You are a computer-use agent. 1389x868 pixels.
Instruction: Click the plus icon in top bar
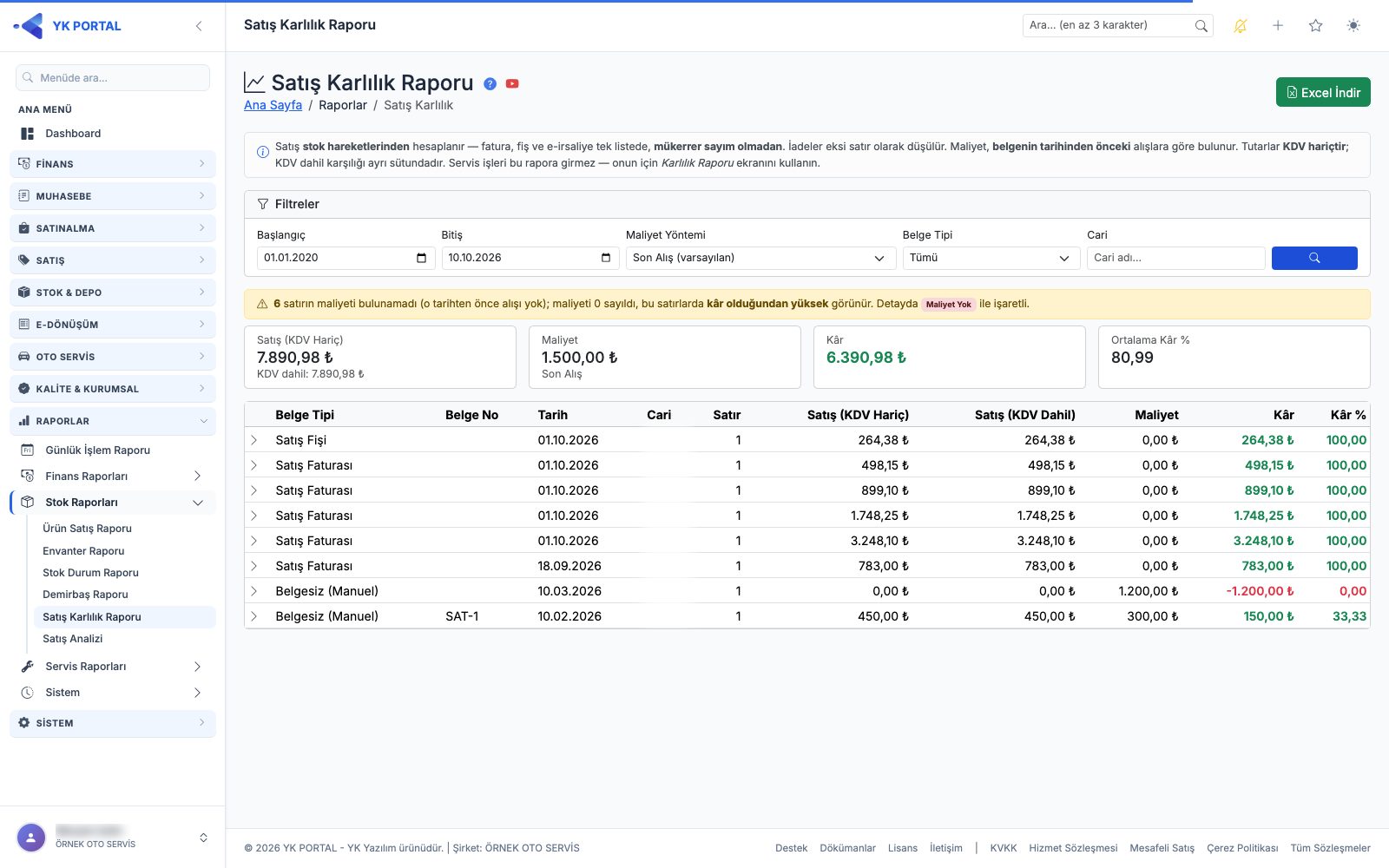1278,26
